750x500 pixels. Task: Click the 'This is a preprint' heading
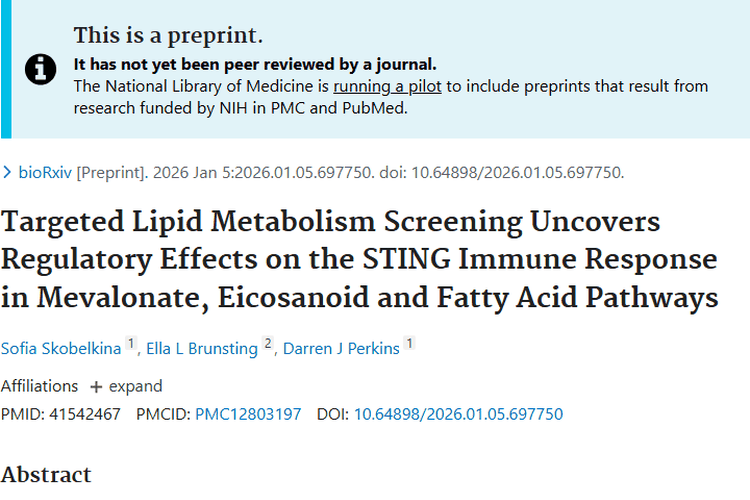click(168, 37)
